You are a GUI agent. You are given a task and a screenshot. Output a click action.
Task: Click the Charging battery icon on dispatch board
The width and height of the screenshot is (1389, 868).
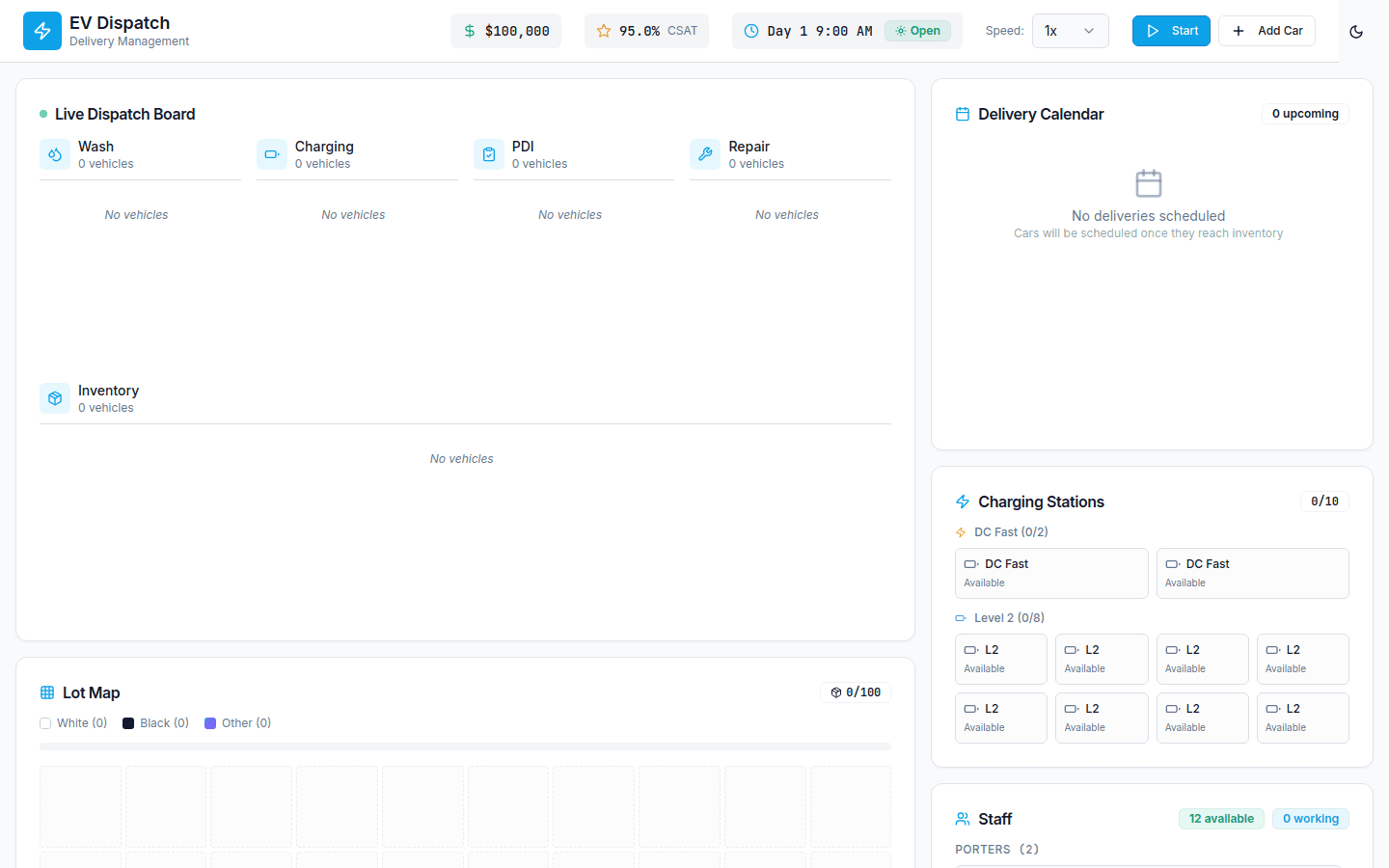(x=272, y=154)
